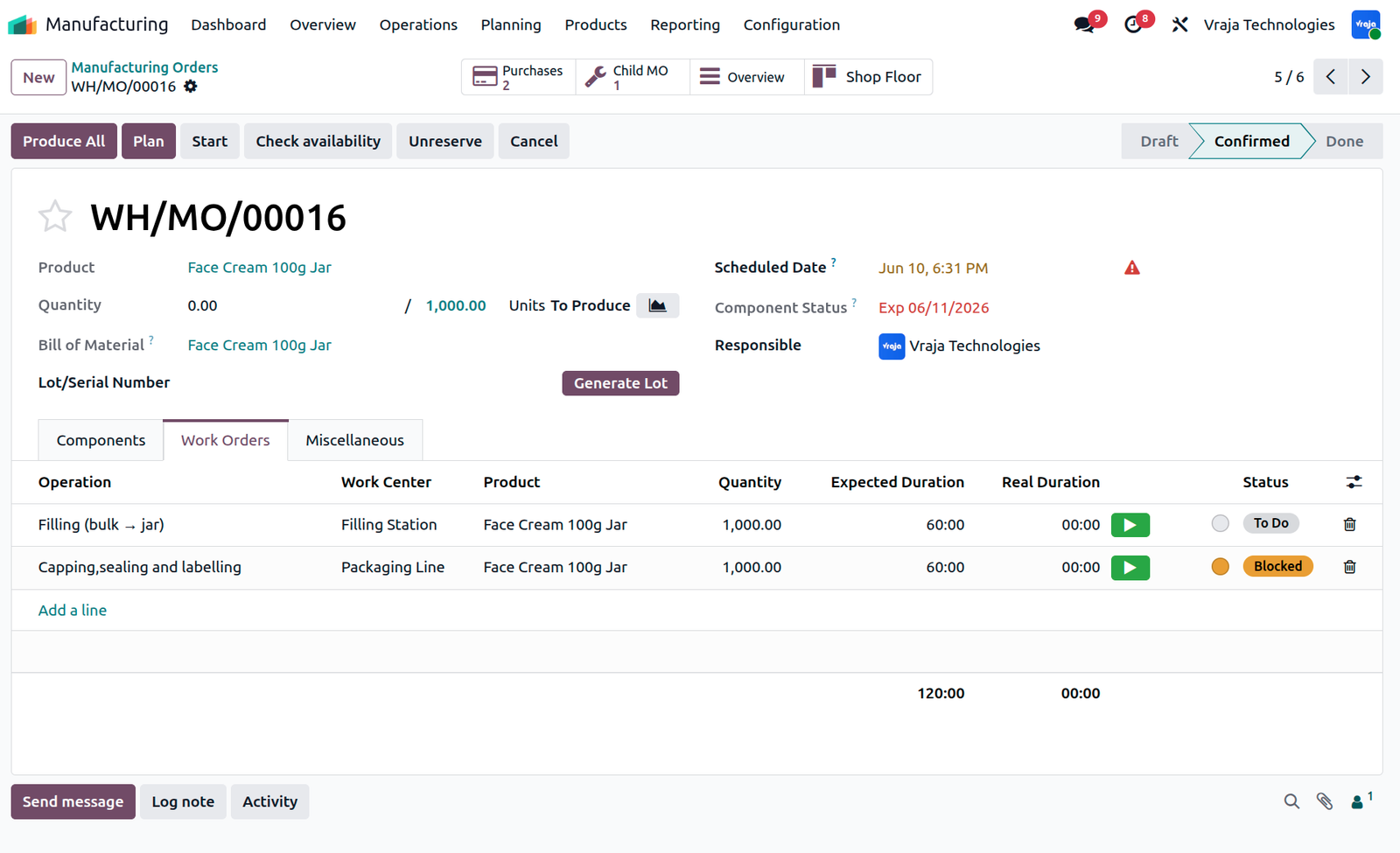Open Manufacturing Orders breadcrumb link
This screenshot has width=1400, height=853.
144,67
